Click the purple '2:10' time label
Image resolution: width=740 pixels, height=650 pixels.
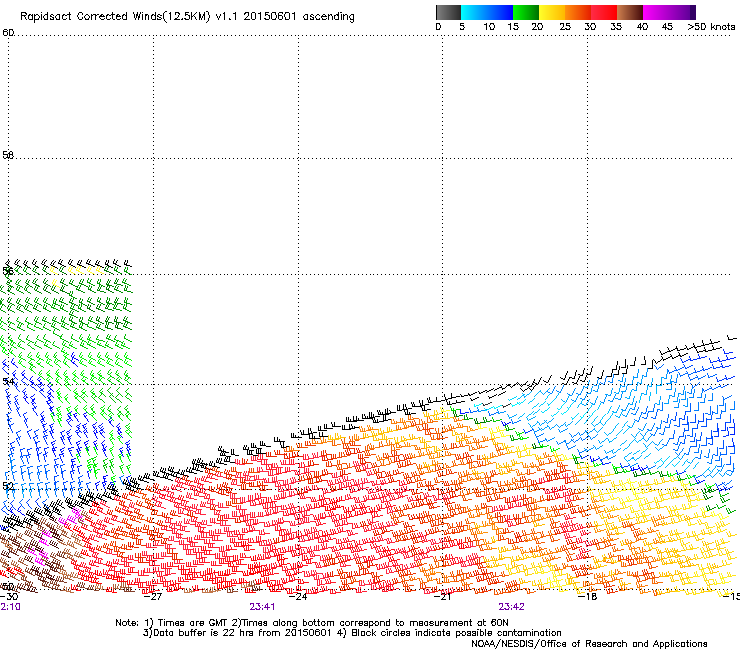[10, 607]
